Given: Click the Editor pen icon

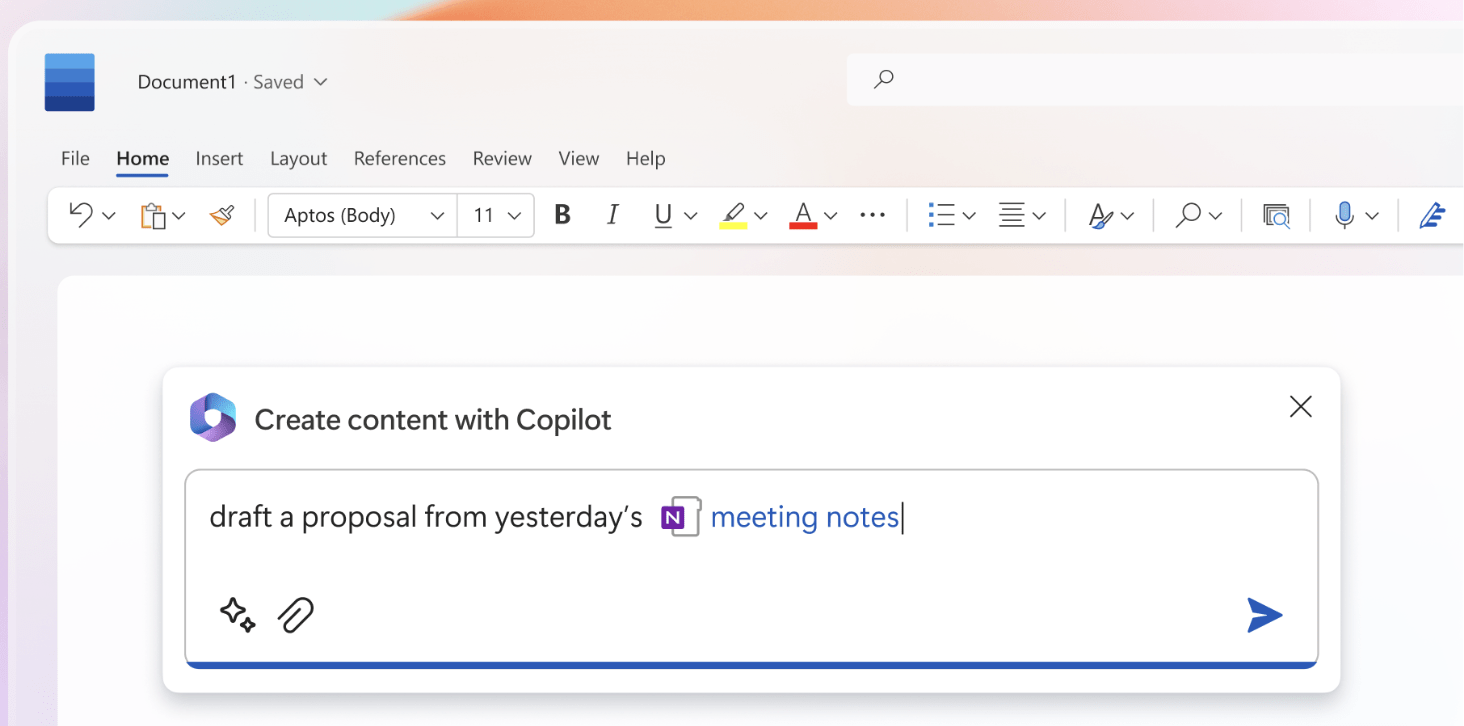Looking at the screenshot, I should pyautogui.click(x=1433, y=215).
